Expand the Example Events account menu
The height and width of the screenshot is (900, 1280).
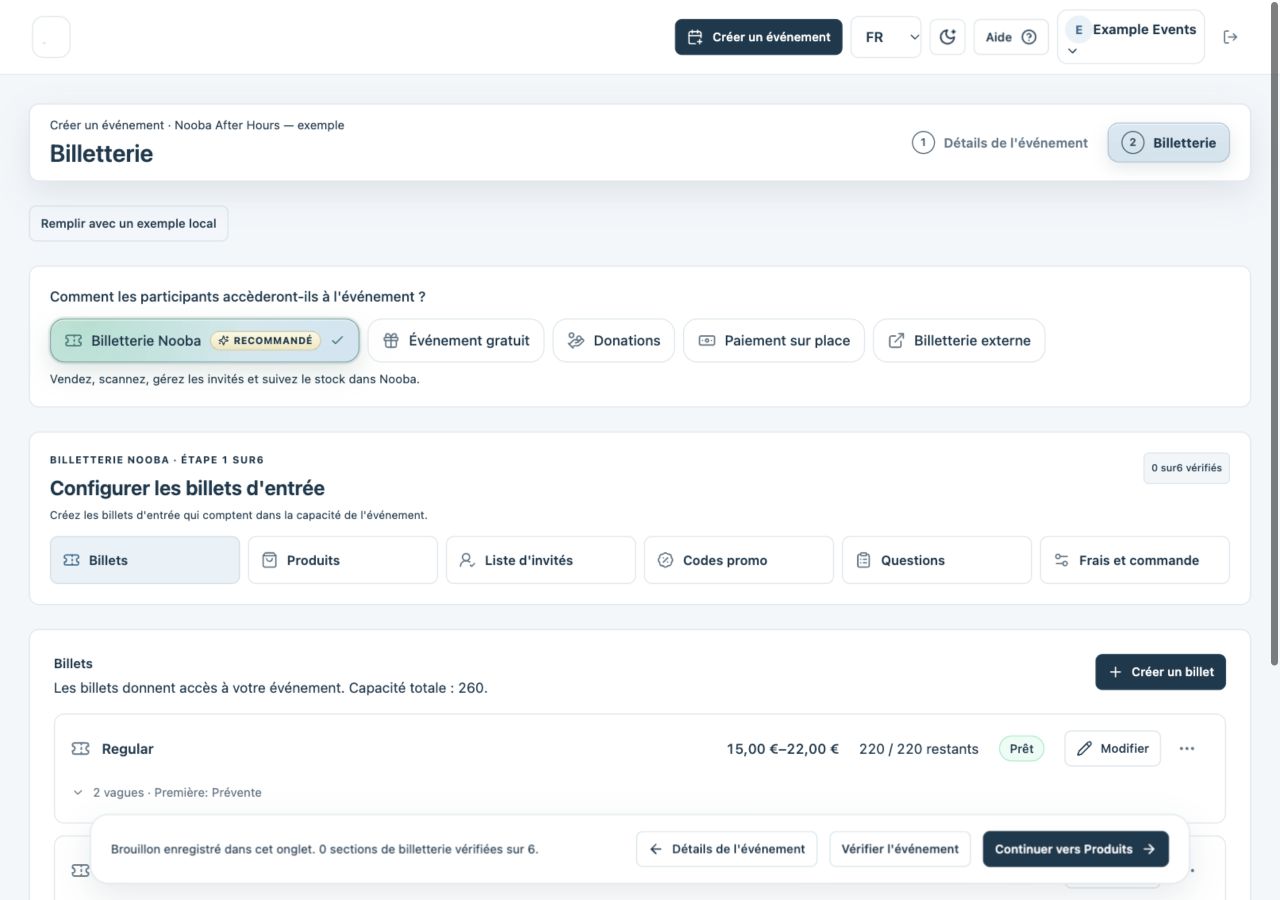pyautogui.click(x=1131, y=37)
